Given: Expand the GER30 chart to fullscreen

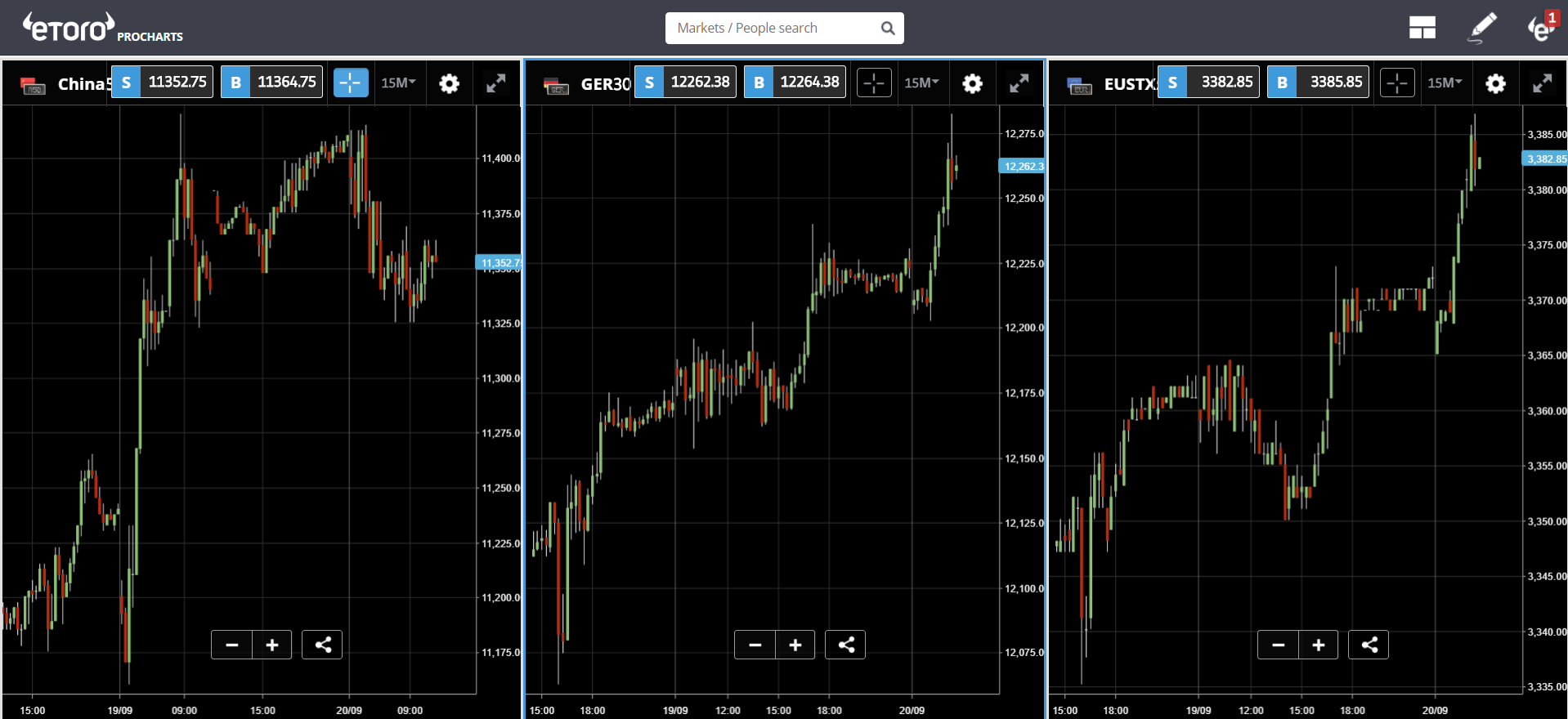Looking at the screenshot, I should [1019, 83].
